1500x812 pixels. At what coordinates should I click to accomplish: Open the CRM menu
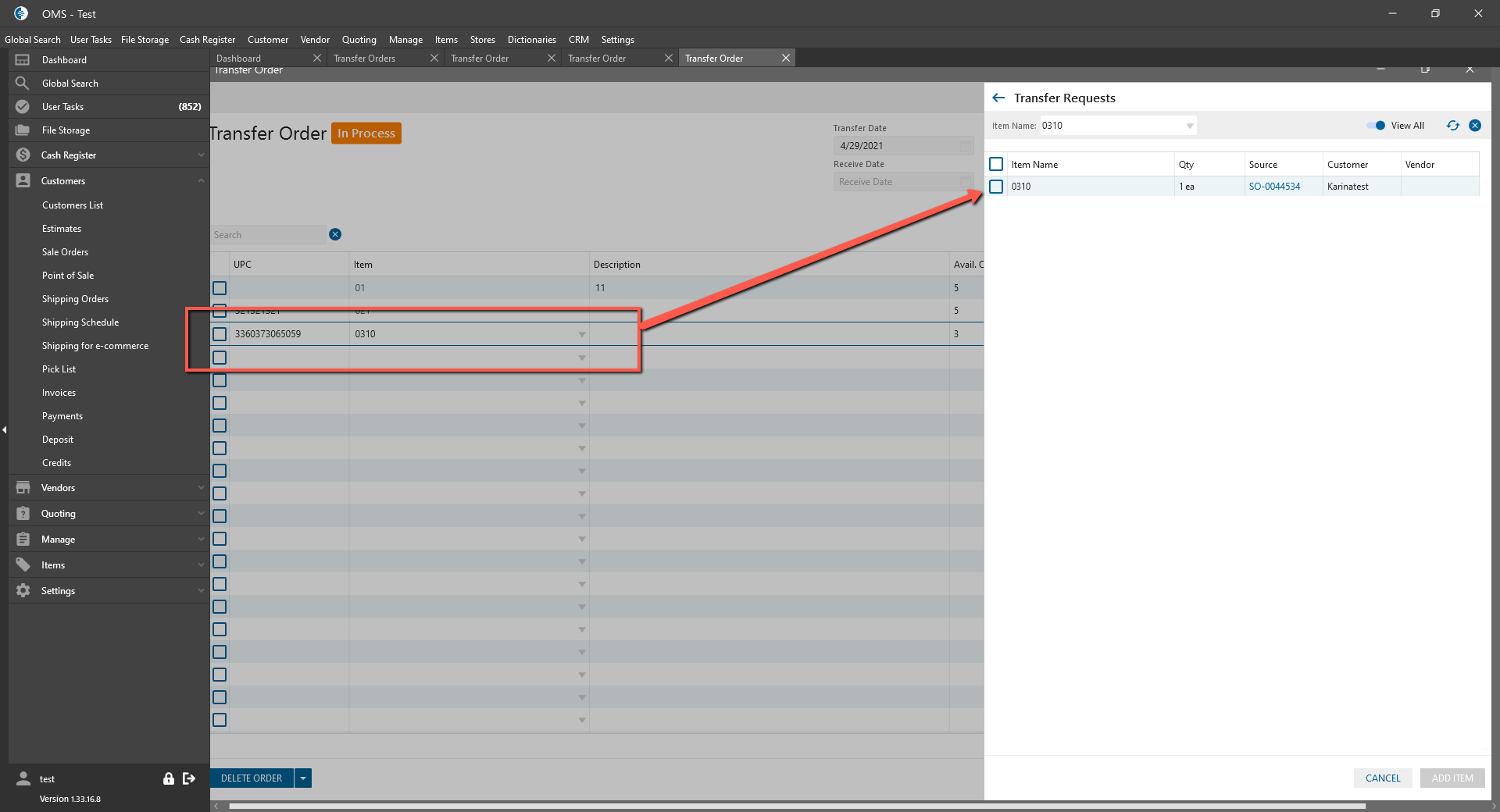579,40
